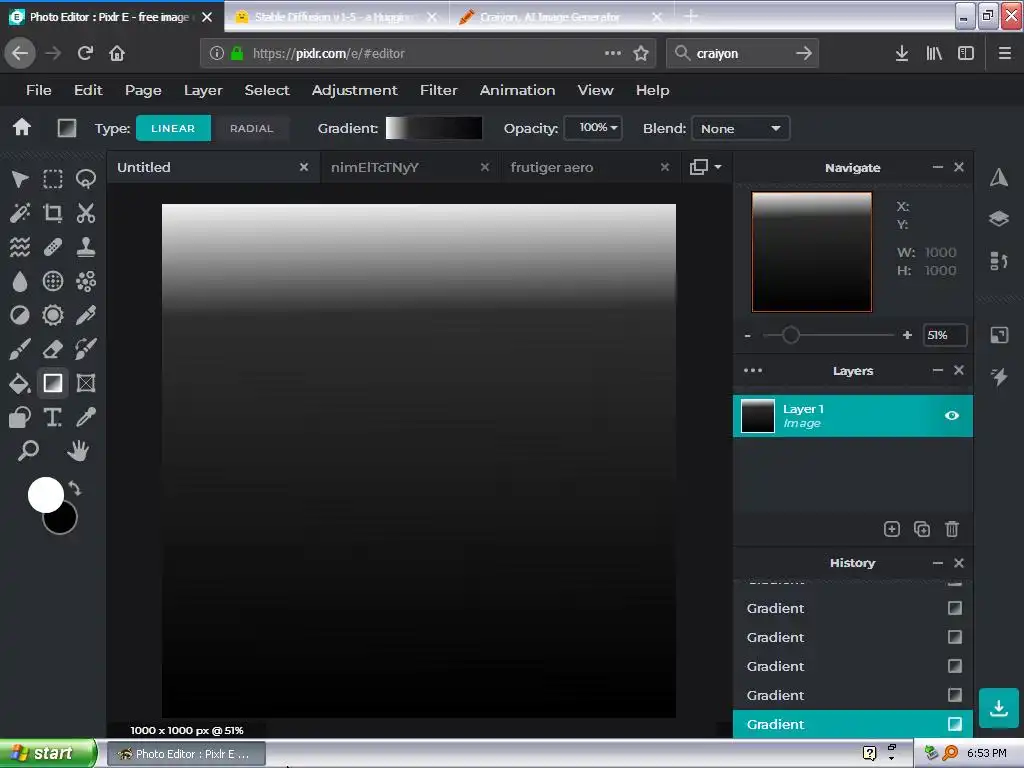Collapse the Navigate panel
This screenshot has height=768, width=1024.
coord(938,167)
